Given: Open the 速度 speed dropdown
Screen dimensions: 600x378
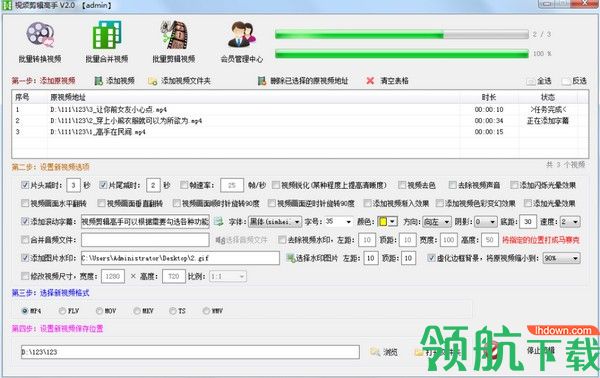Looking at the screenshot, I should click(x=570, y=222).
